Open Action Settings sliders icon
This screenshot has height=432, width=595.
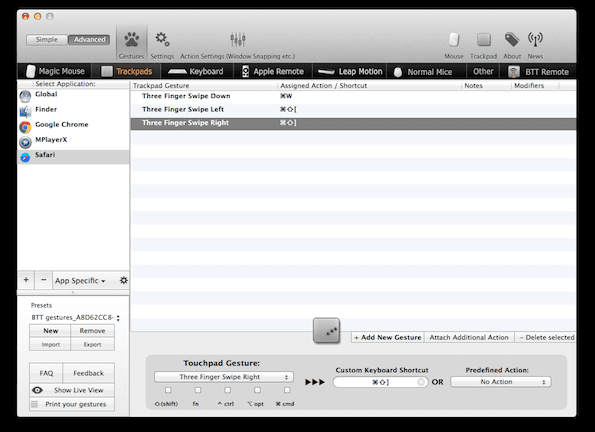(238, 39)
